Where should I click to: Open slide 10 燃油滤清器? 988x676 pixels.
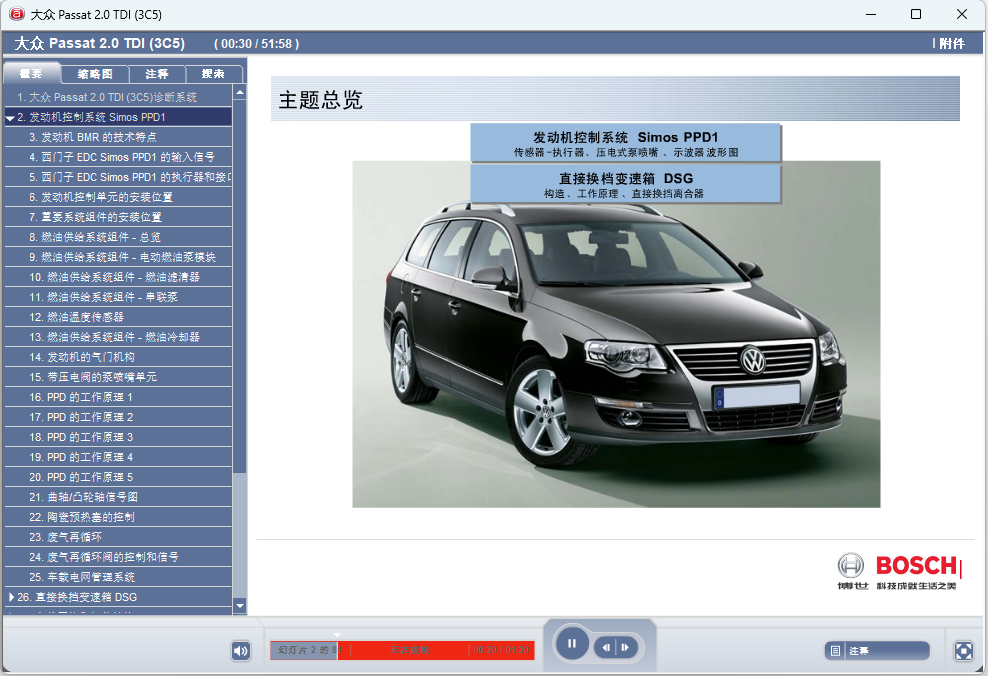coord(118,277)
